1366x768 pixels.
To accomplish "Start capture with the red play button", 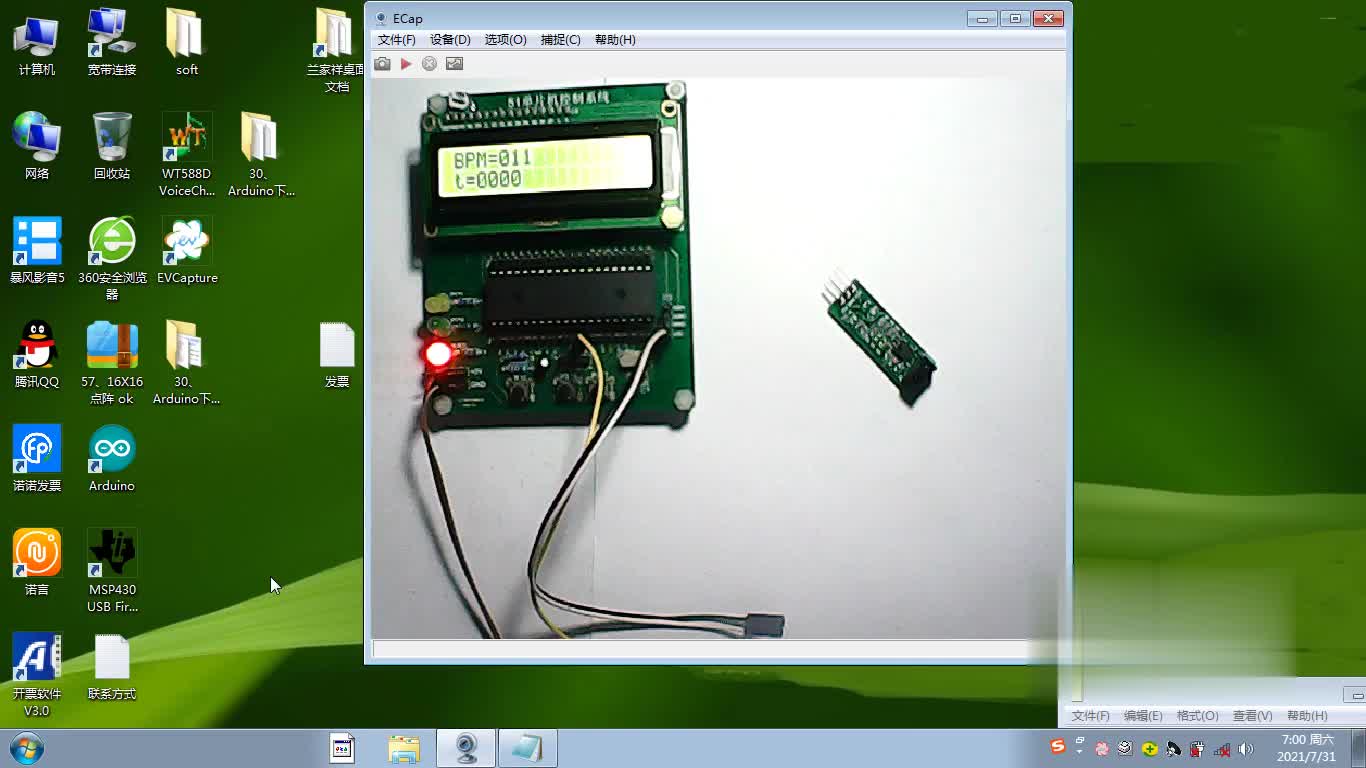I will pyautogui.click(x=406, y=64).
